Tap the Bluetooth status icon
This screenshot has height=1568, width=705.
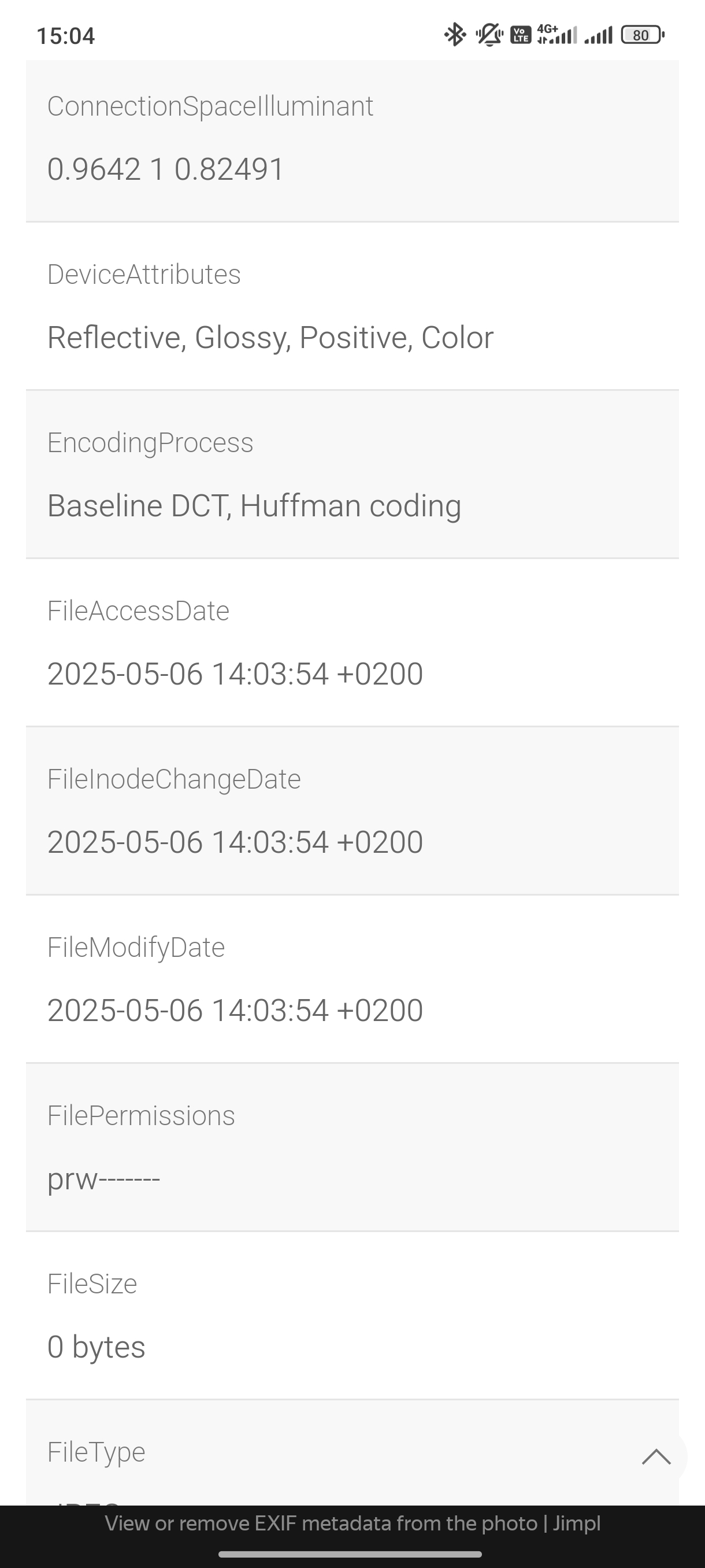[x=454, y=35]
